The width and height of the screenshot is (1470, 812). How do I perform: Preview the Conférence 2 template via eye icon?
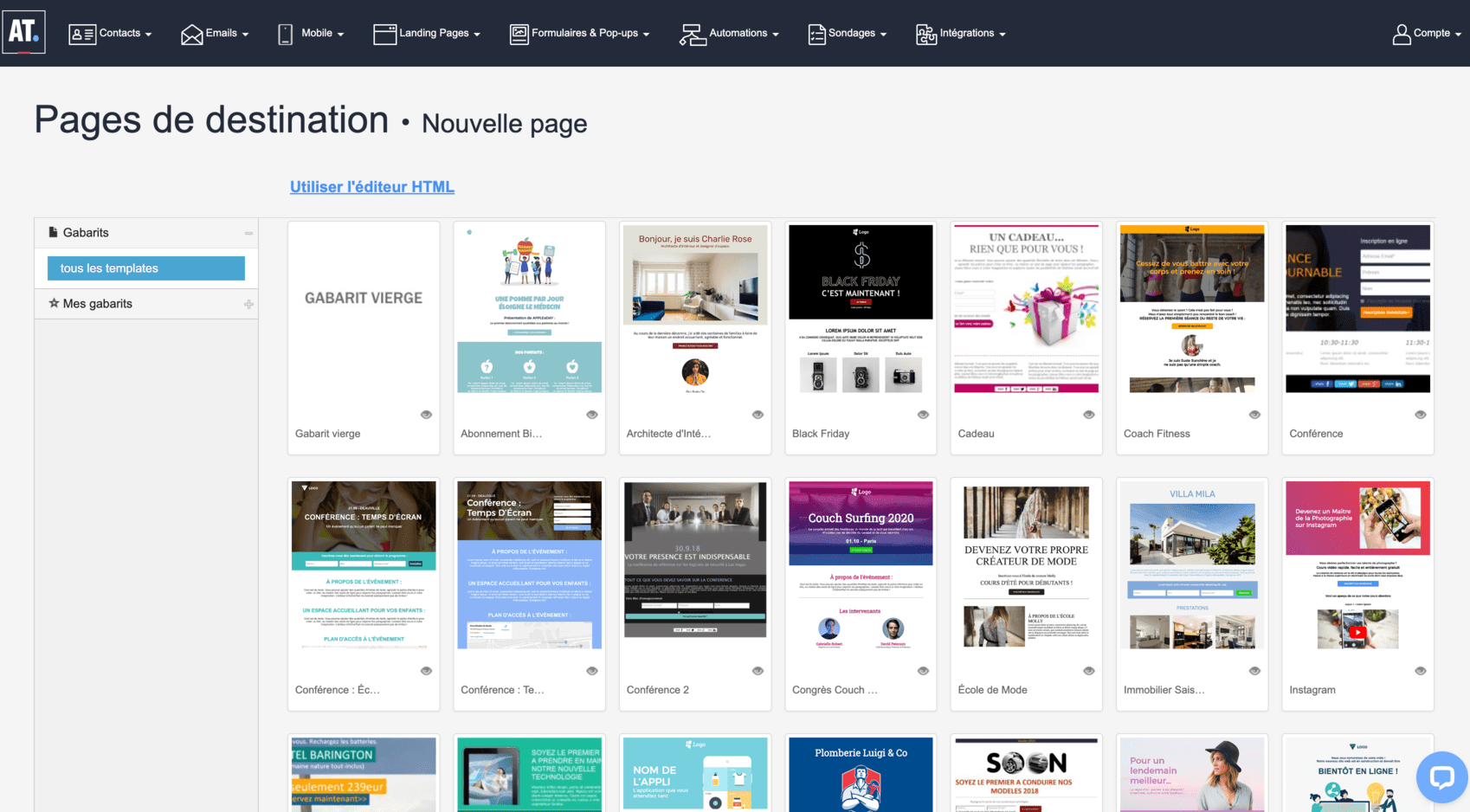(758, 671)
